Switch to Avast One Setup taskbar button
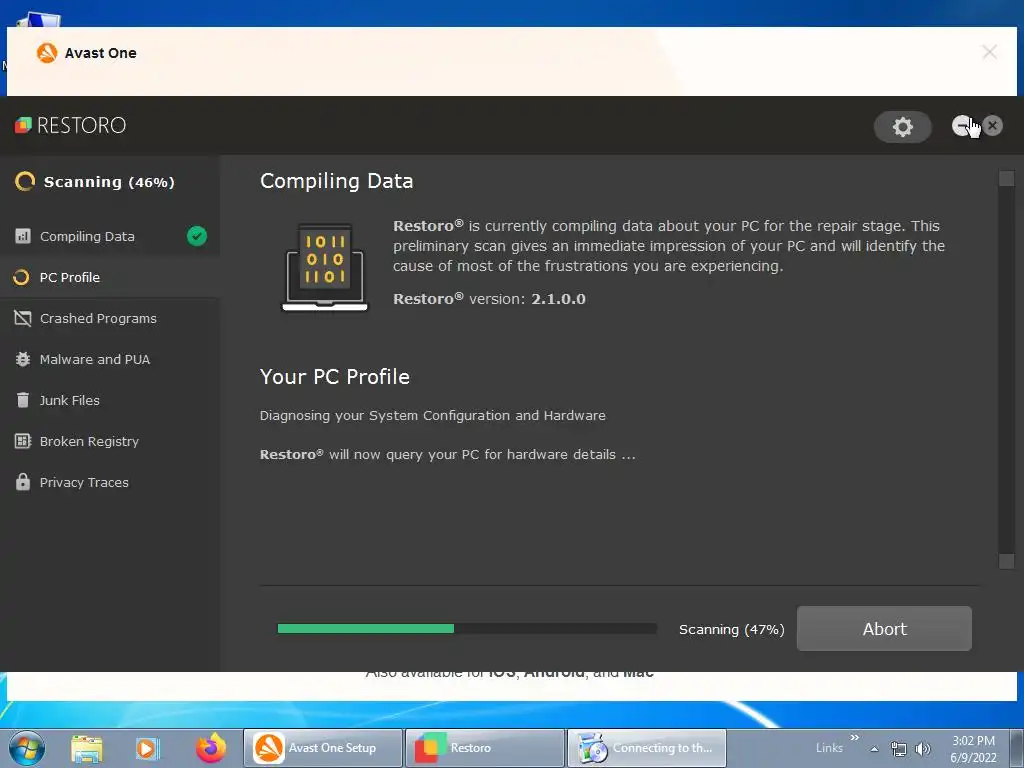 tap(323, 748)
